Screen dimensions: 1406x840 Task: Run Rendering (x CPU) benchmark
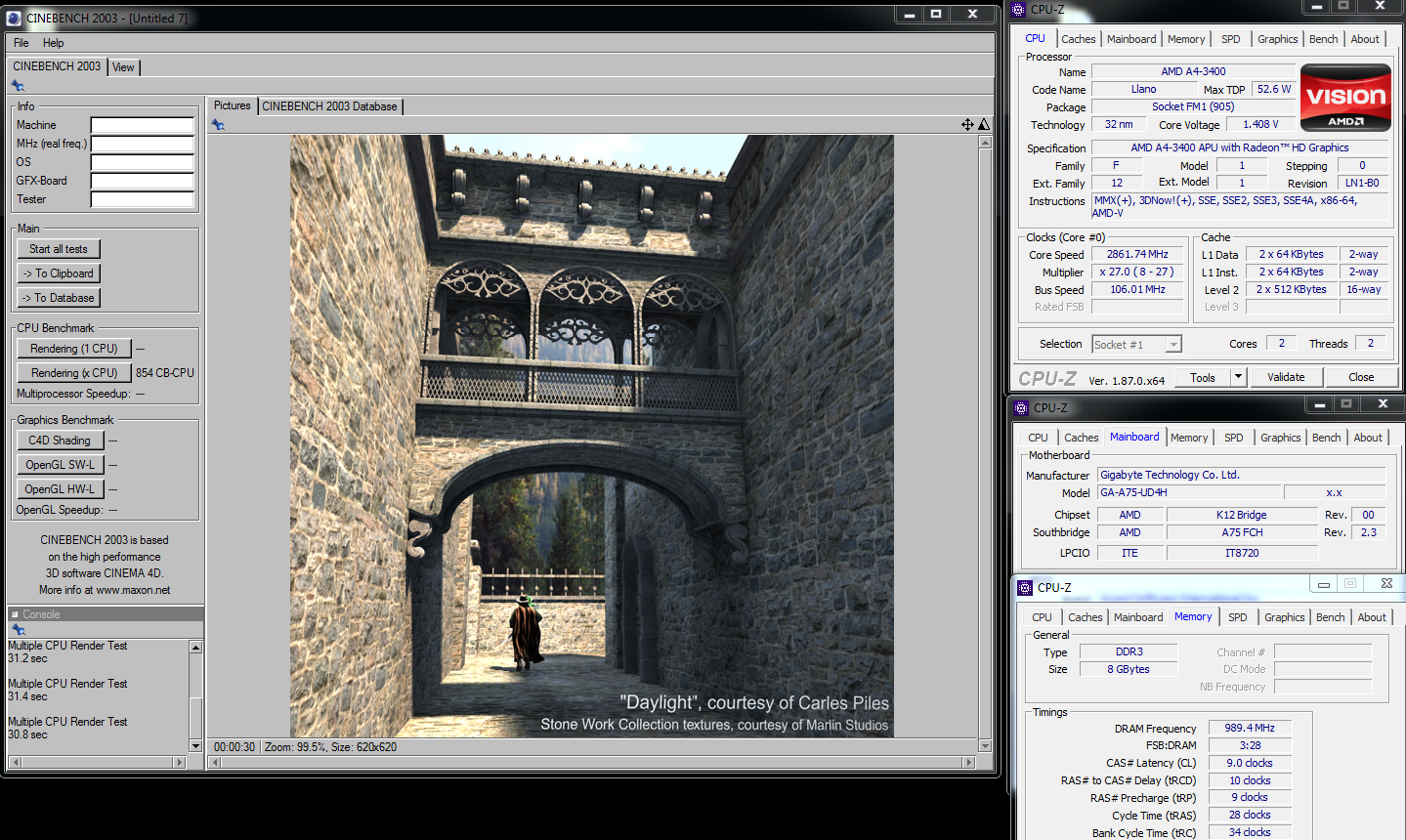pos(73,373)
